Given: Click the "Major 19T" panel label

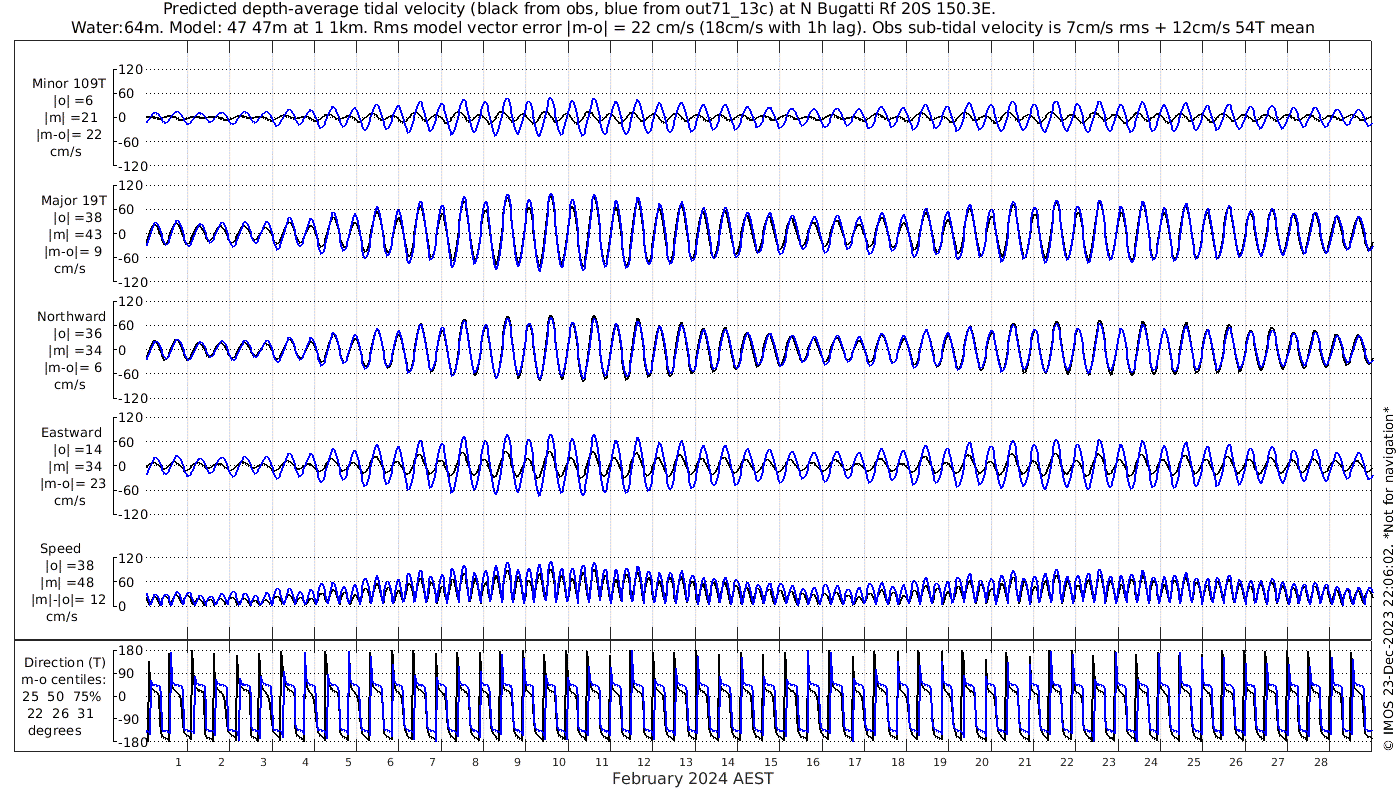Looking at the screenshot, I should point(73,200).
